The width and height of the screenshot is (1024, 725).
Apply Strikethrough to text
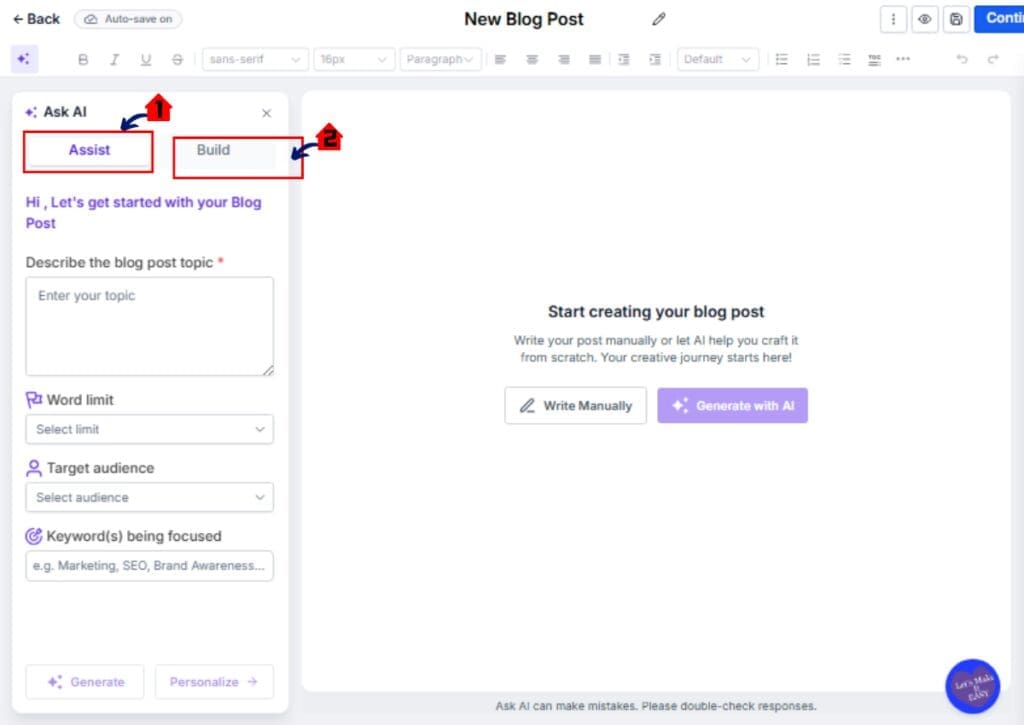tap(176, 59)
